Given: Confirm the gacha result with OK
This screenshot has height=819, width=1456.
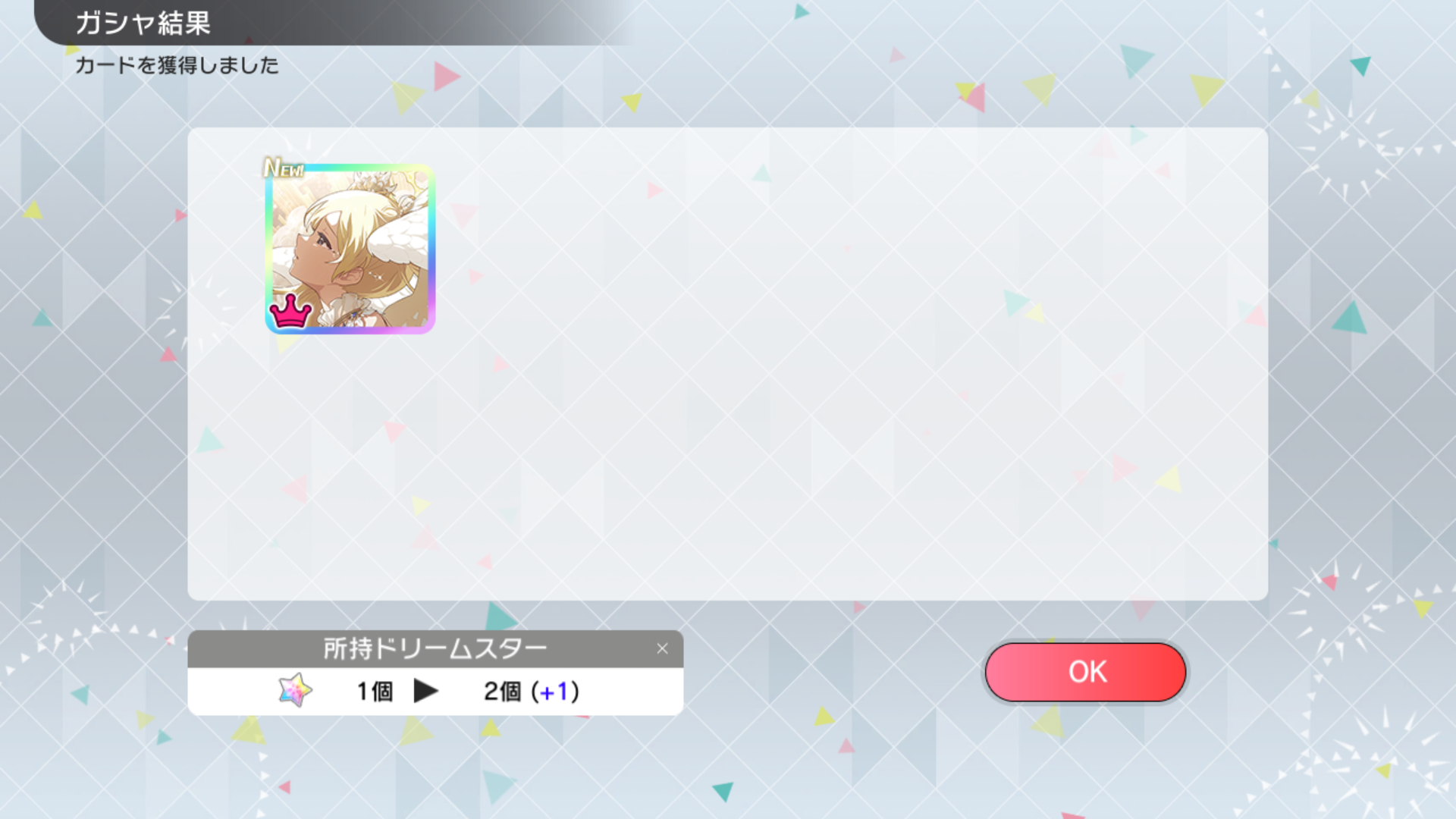Looking at the screenshot, I should point(1085,672).
